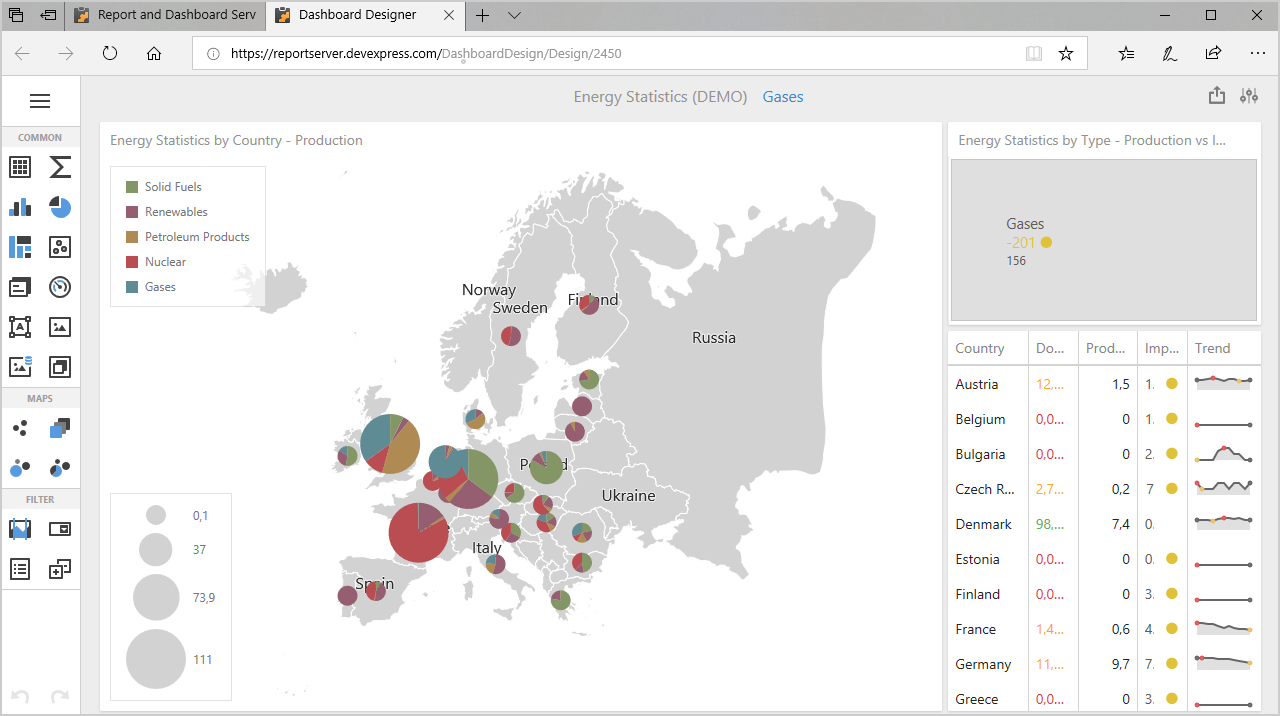Open the dashboard hamburger menu
1280x716 pixels.
tap(40, 101)
